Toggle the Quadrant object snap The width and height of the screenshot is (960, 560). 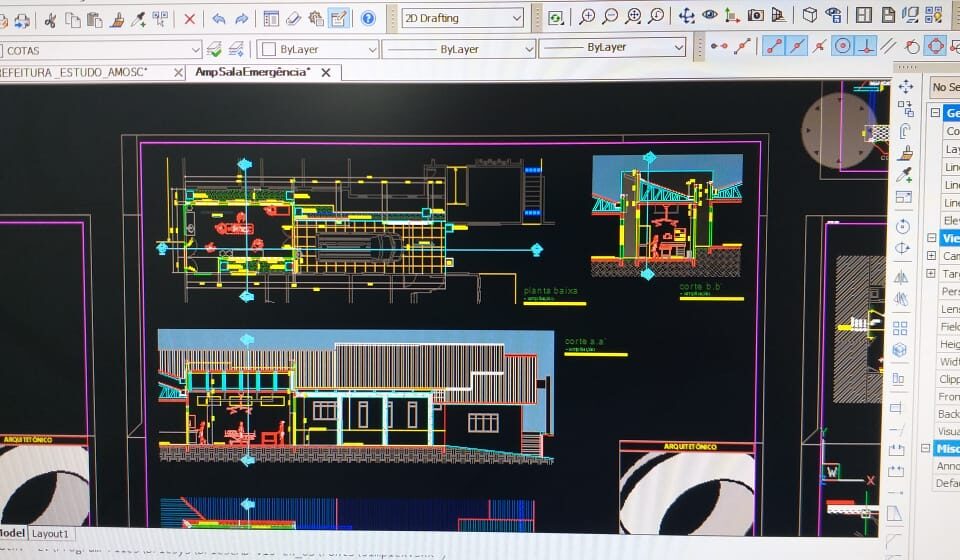point(934,46)
